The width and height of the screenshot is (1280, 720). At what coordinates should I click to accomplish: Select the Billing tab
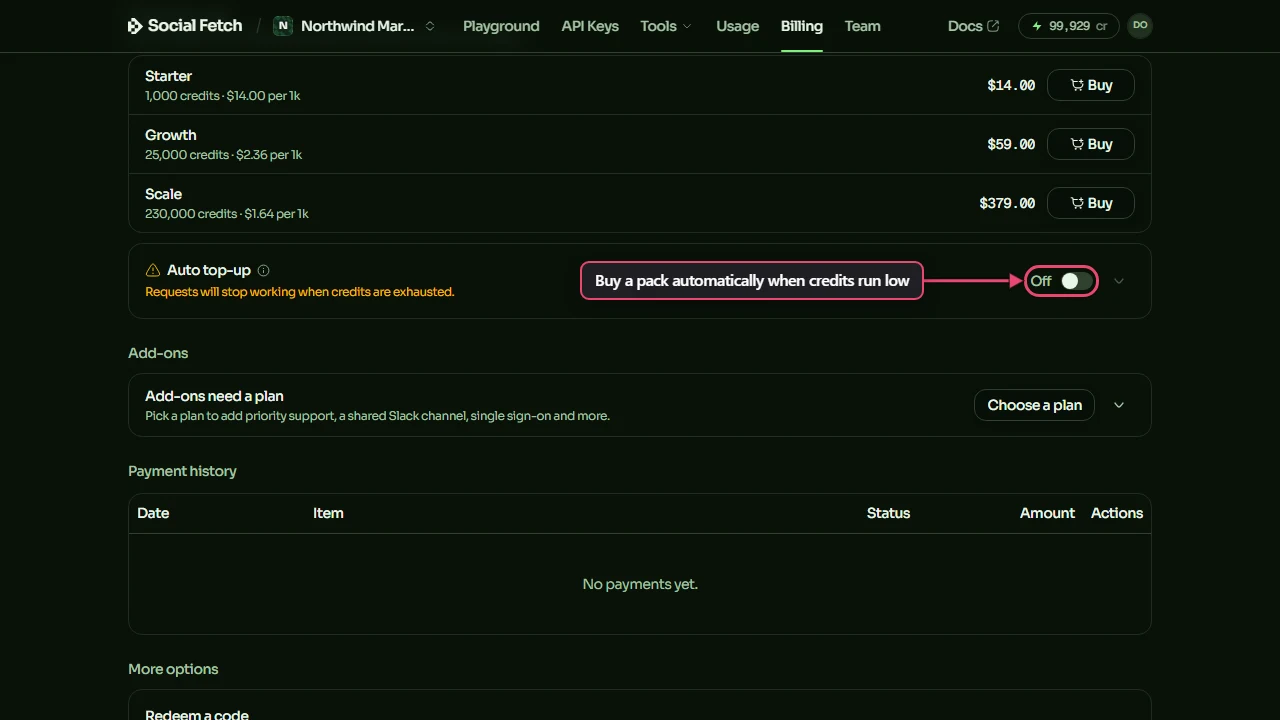[802, 26]
